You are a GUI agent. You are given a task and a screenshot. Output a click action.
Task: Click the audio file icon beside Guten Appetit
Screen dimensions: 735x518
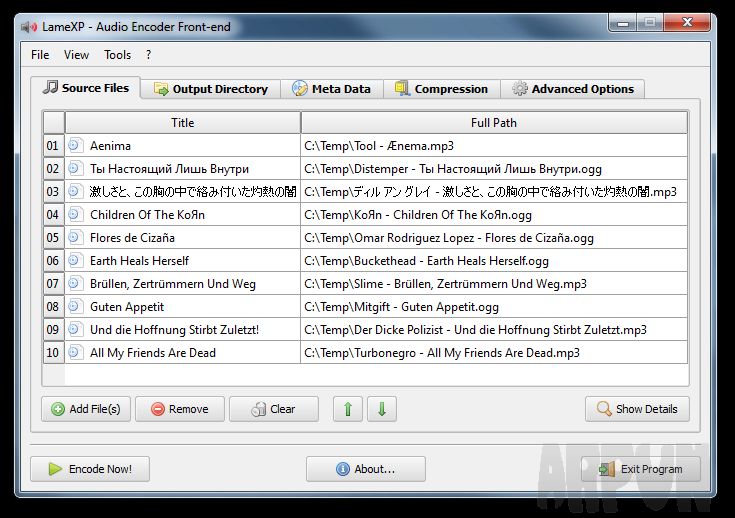click(x=75, y=307)
